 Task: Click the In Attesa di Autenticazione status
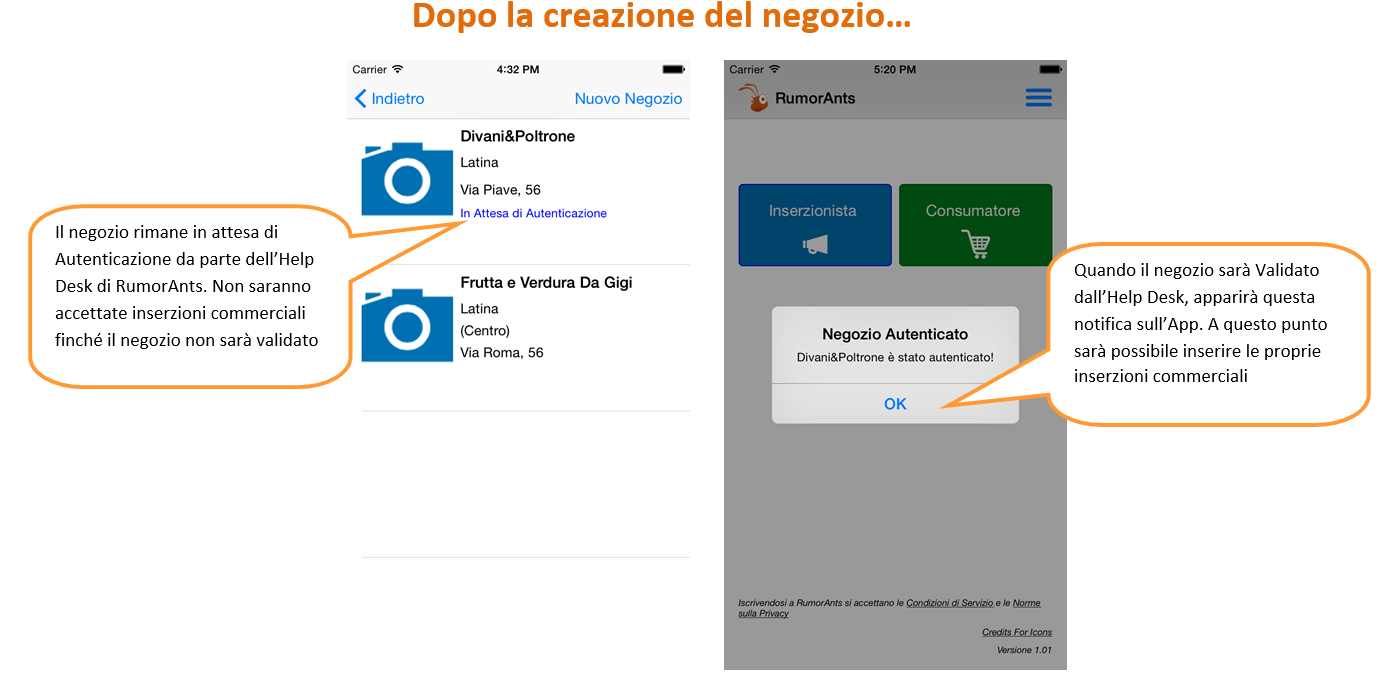533,213
